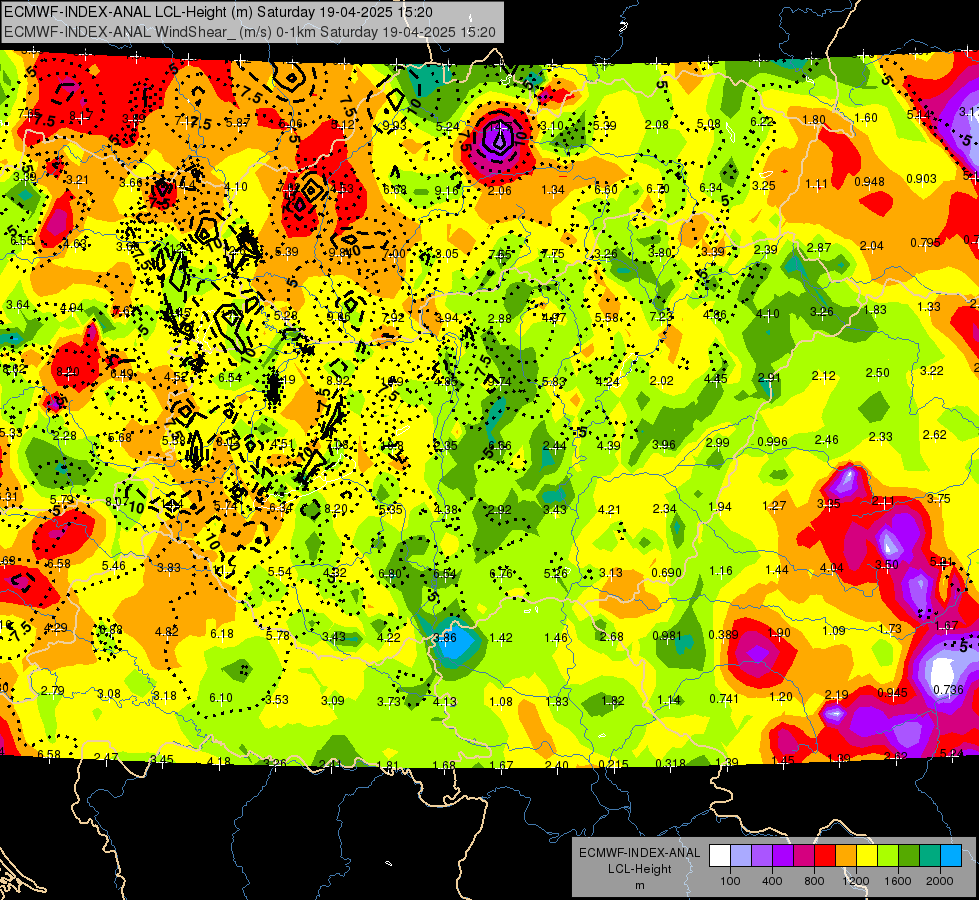The height and width of the screenshot is (900, 979).
Task: Click the wind shear value 0.996
Action: (x=772, y=442)
